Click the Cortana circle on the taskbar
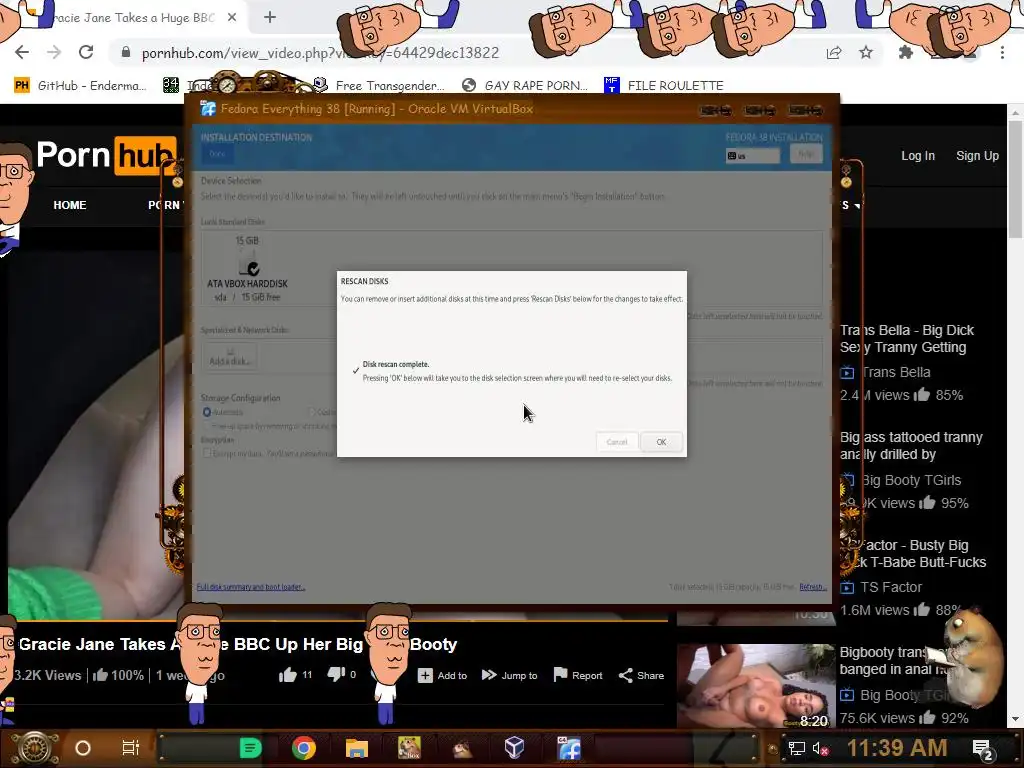 pyautogui.click(x=83, y=748)
